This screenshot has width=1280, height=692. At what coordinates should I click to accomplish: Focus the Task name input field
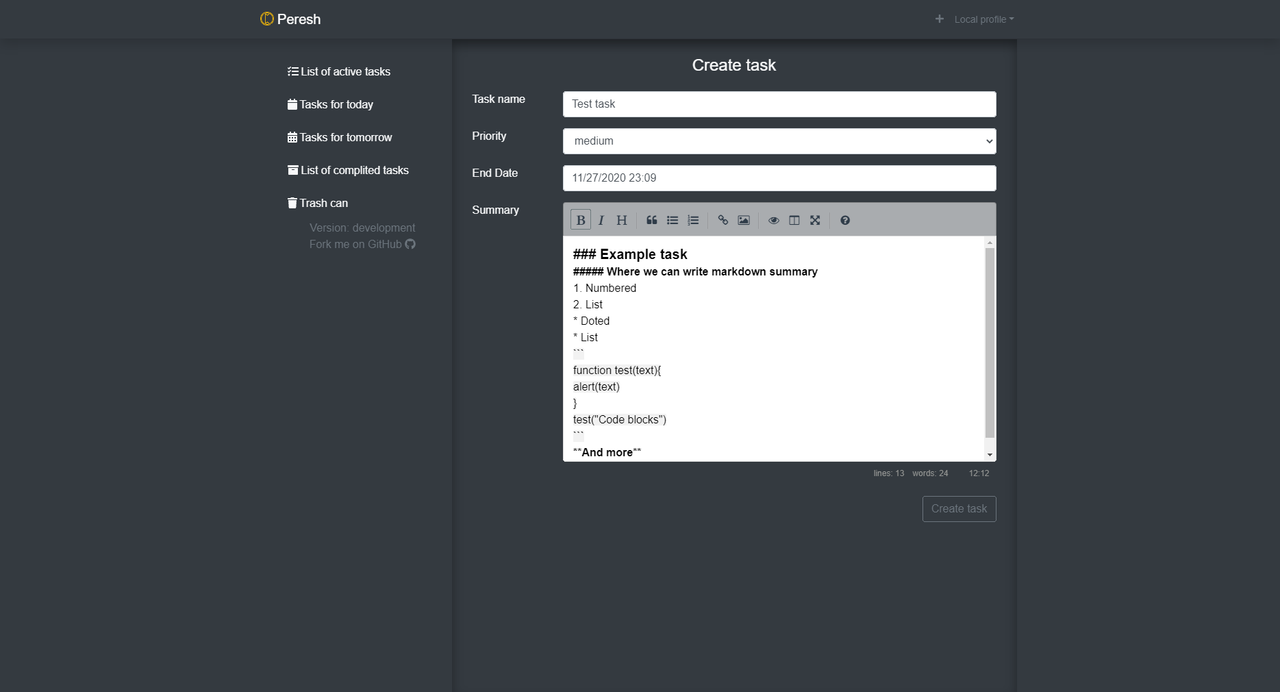[x=779, y=104]
